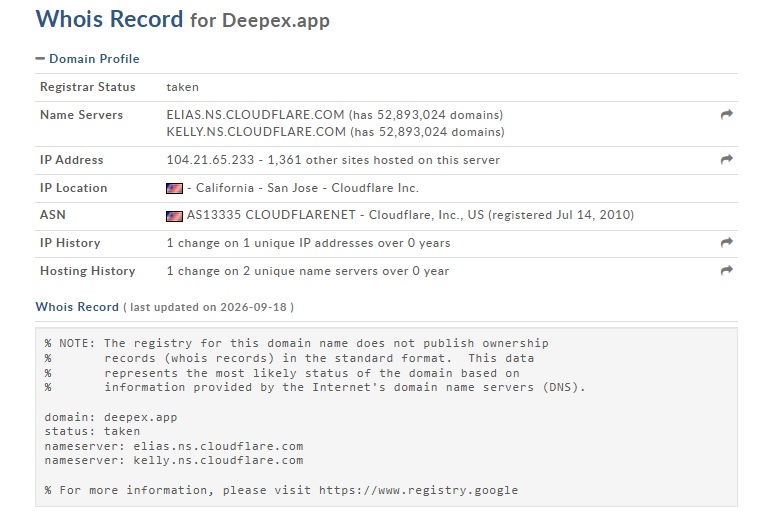Click the 'Name Servers' row label
The width and height of the screenshot is (778, 511).
point(81,115)
